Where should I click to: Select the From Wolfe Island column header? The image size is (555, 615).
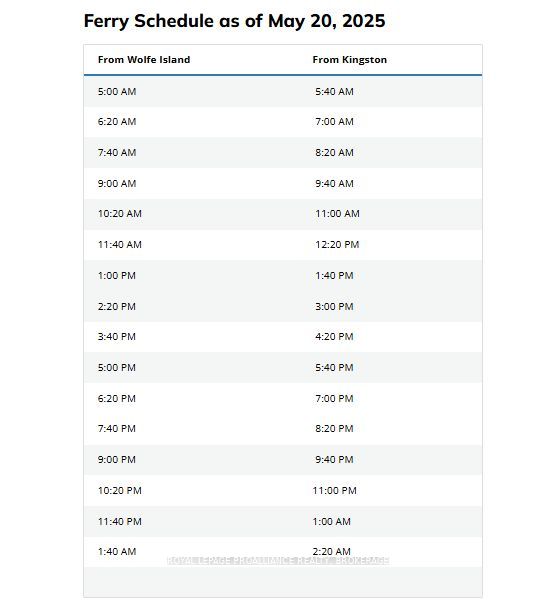(x=144, y=60)
